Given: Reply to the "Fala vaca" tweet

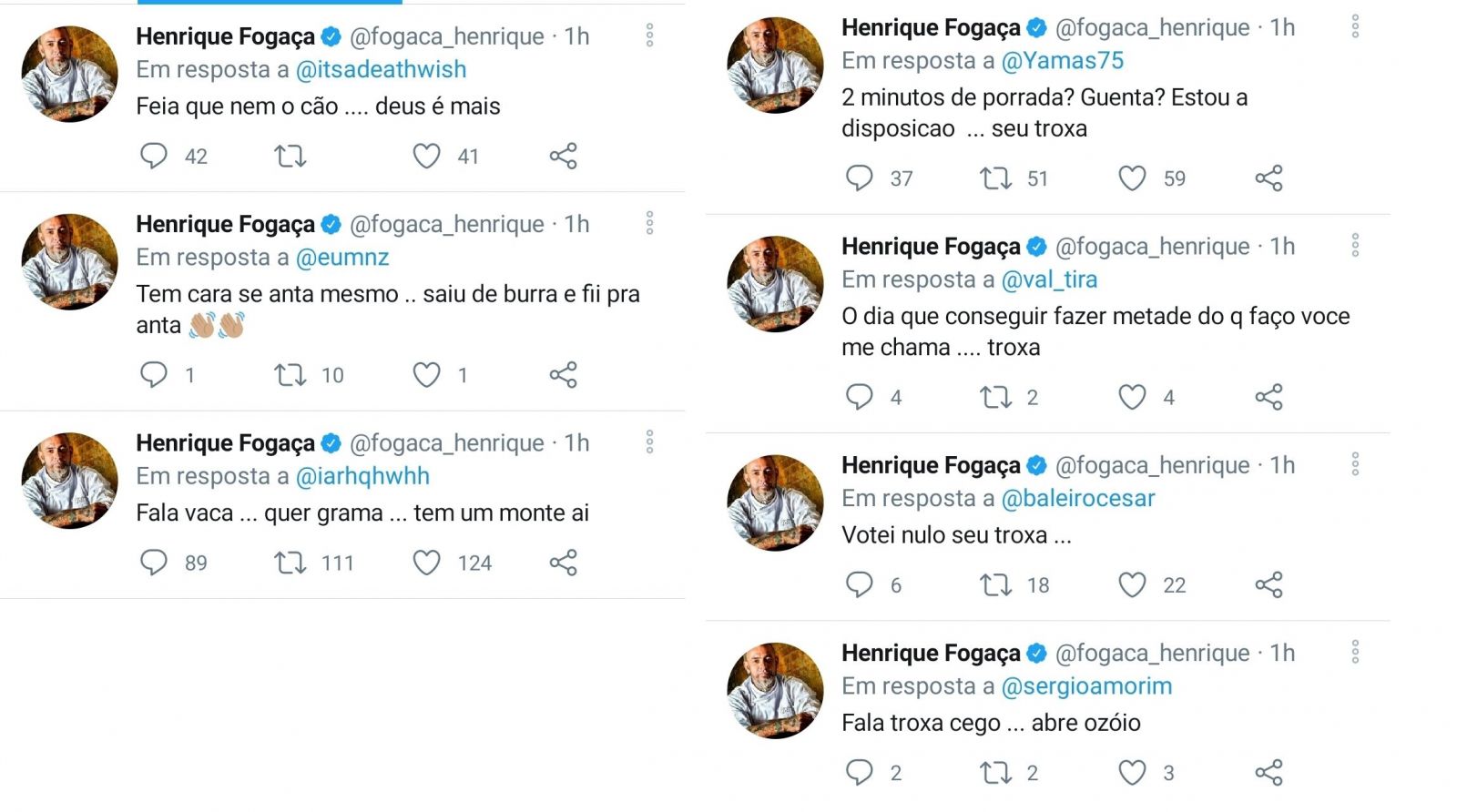Looking at the screenshot, I should pyautogui.click(x=153, y=563).
